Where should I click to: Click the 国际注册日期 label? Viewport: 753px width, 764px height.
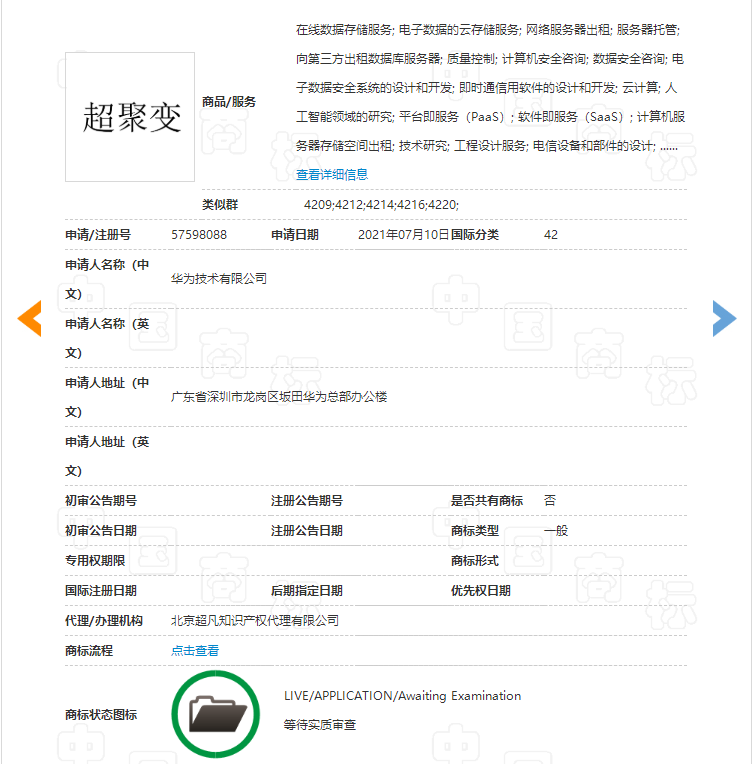pyautogui.click(x=101, y=591)
